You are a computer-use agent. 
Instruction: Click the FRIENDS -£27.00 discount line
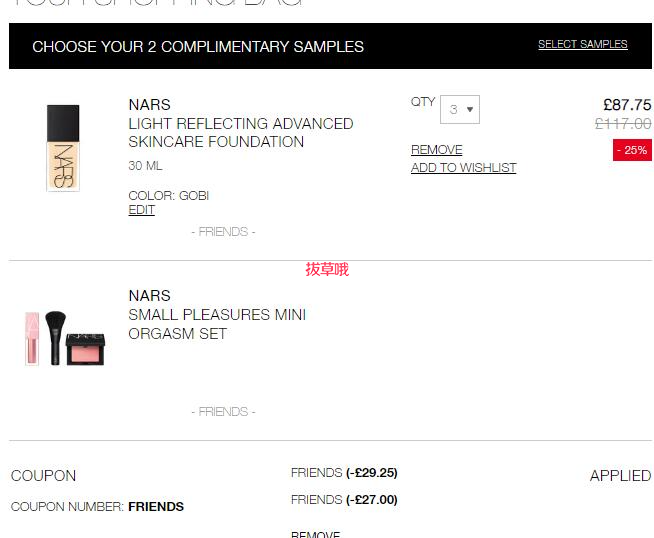point(344,500)
